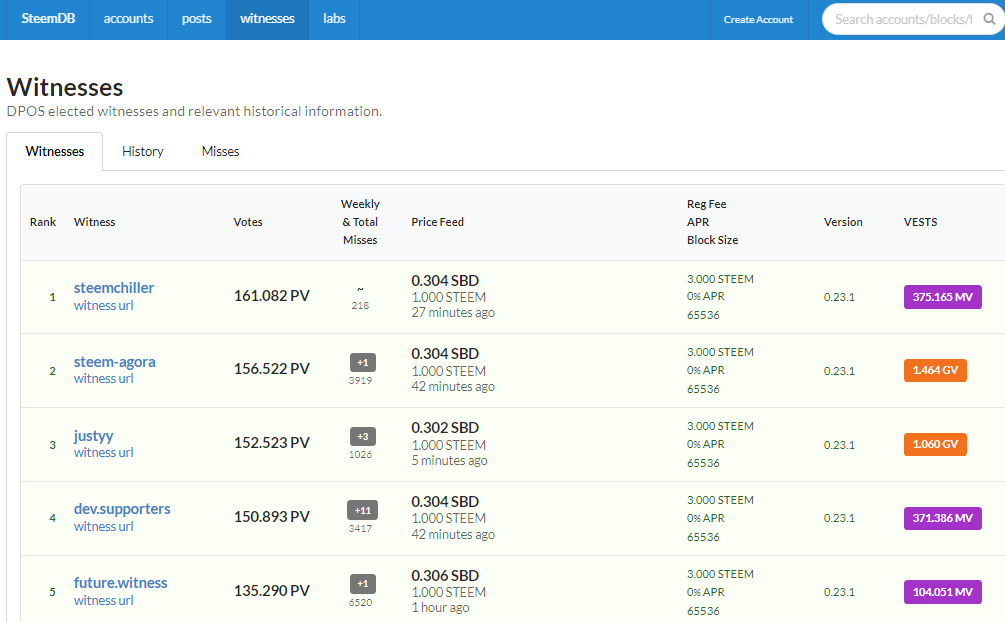
Task: Open witness url under dev.supporters
Action: pos(103,526)
